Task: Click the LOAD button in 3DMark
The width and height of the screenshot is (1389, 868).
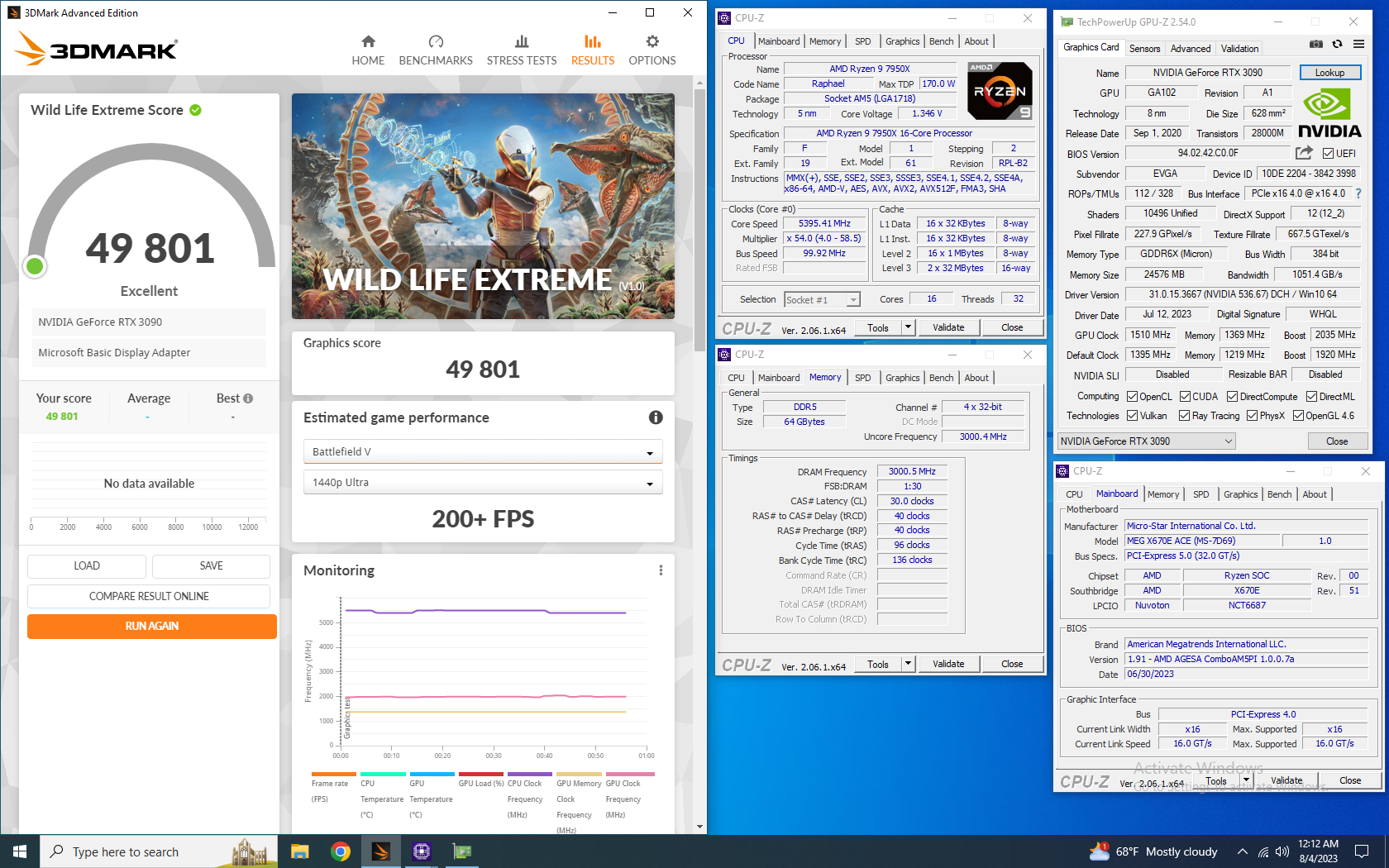Action: point(87,566)
